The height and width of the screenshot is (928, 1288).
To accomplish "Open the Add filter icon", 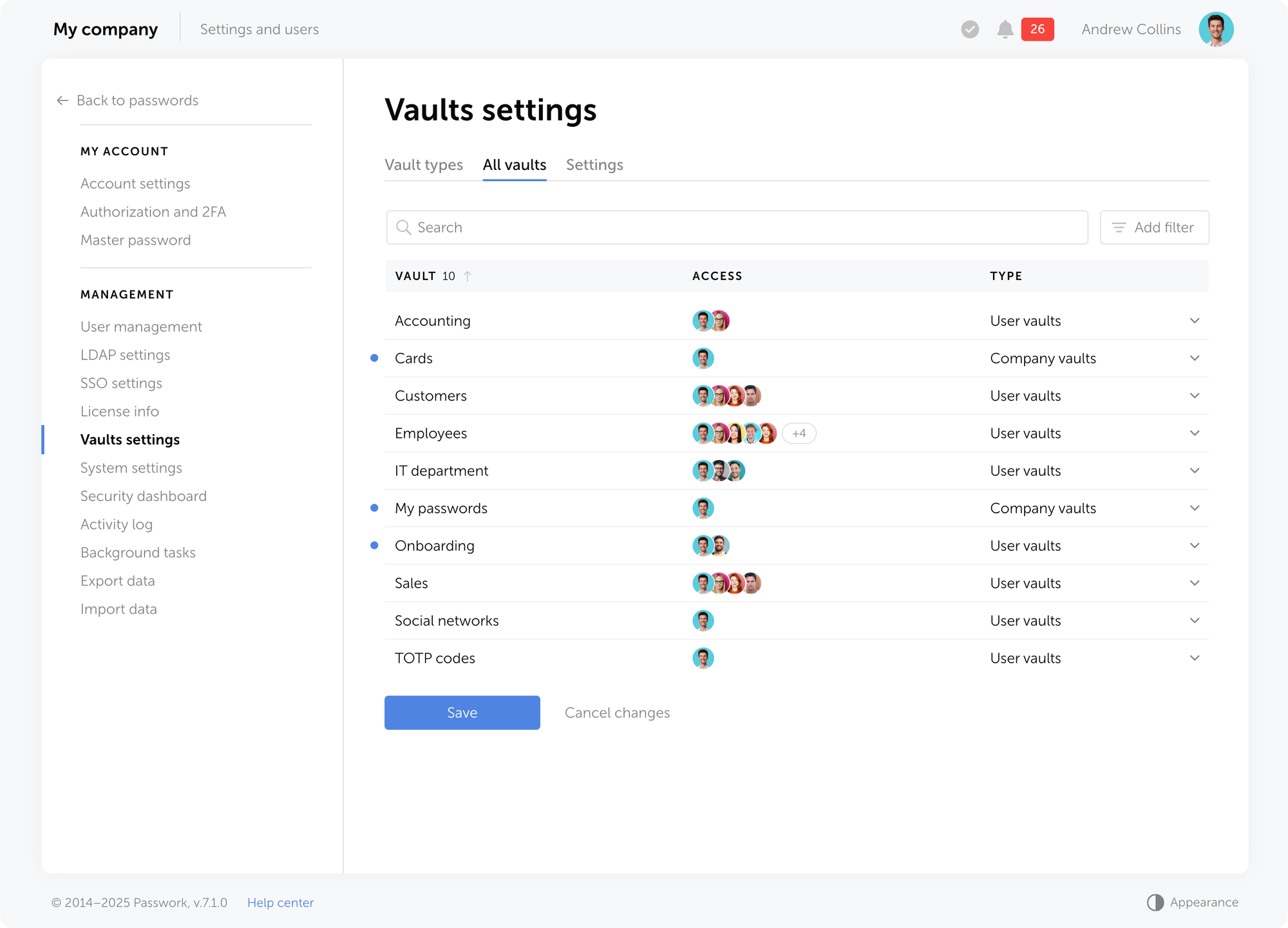I will pos(1119,227).
